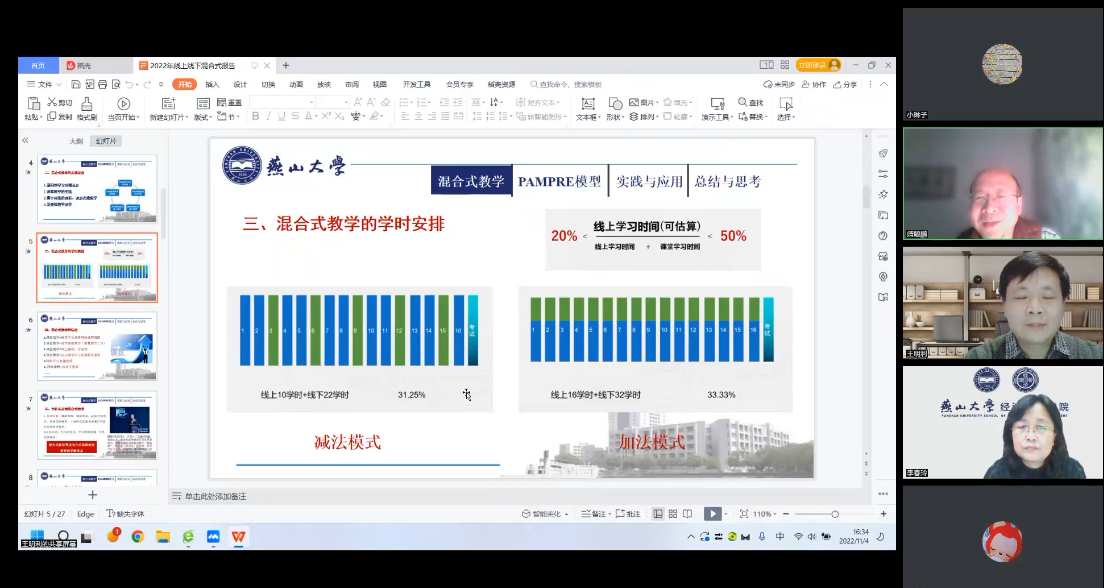Viewport: 1104px width, 588px height.
Task: Click the Share (分享) button
Action: pyautogui.click(x=846, y=85)
